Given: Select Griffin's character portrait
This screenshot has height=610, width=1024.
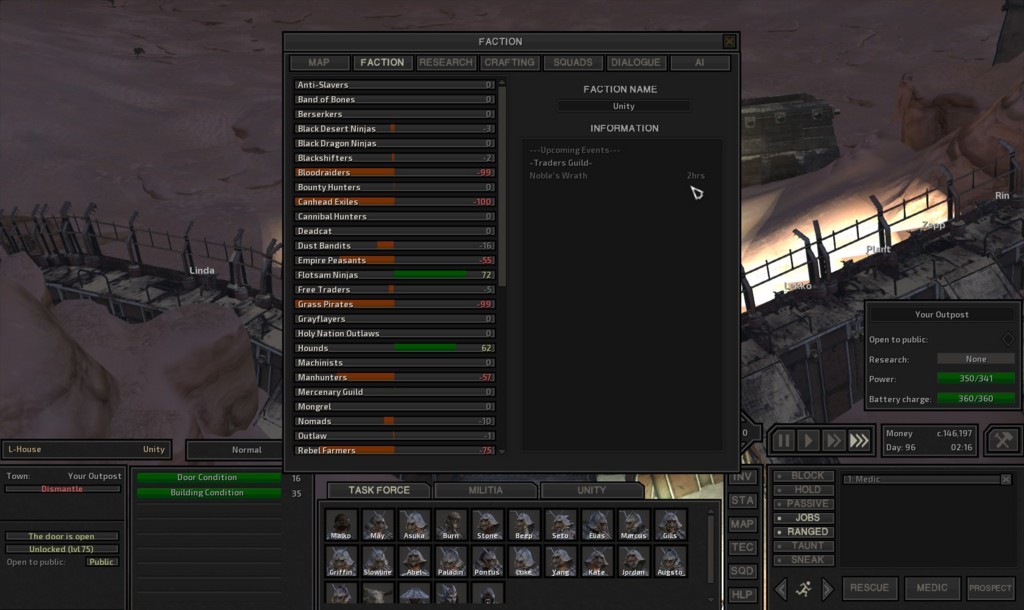Looking at the screenshot, I should point(341,562).
